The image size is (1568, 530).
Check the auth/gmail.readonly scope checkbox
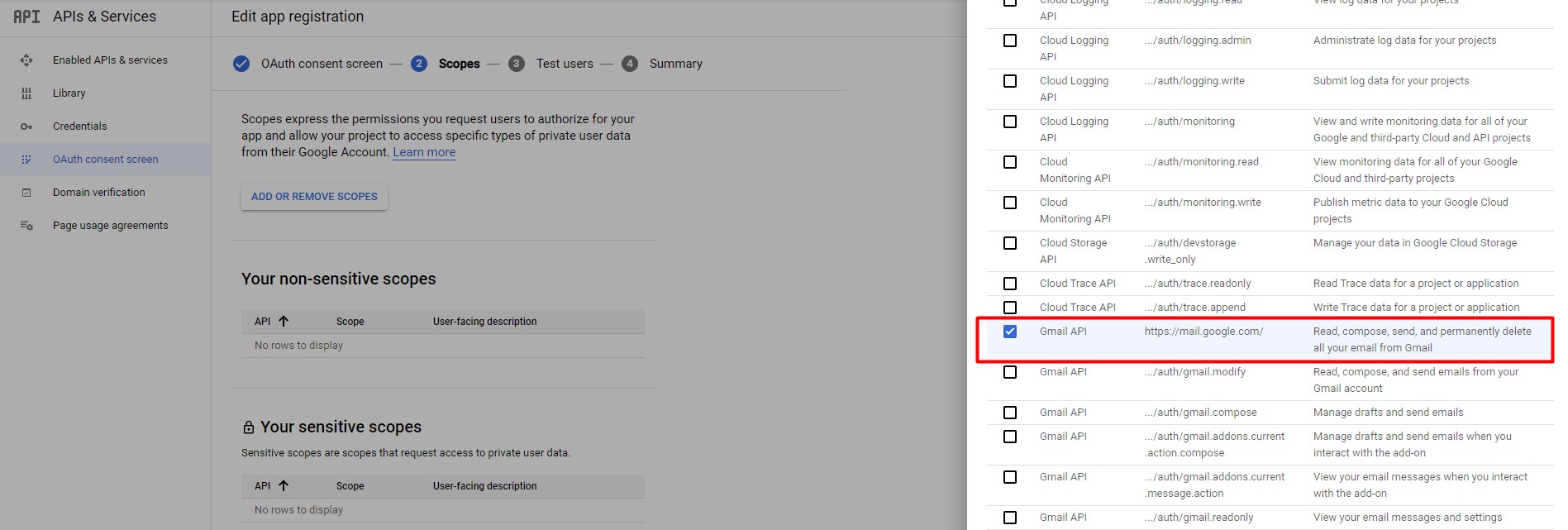pyautogui.click(x=1010, y=518)
